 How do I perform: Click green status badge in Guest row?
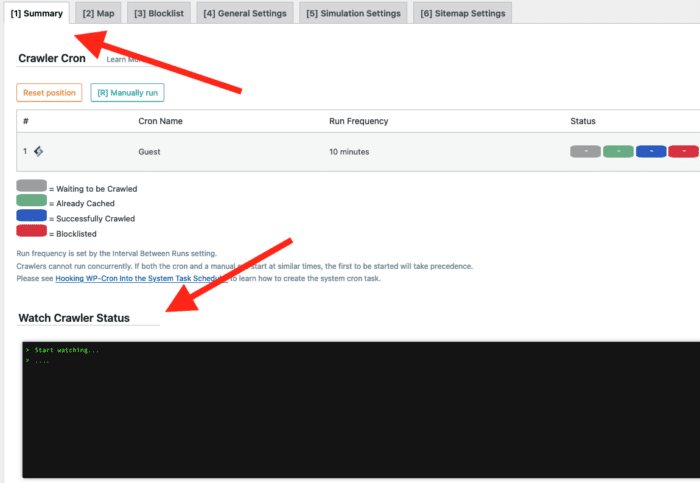619,151
